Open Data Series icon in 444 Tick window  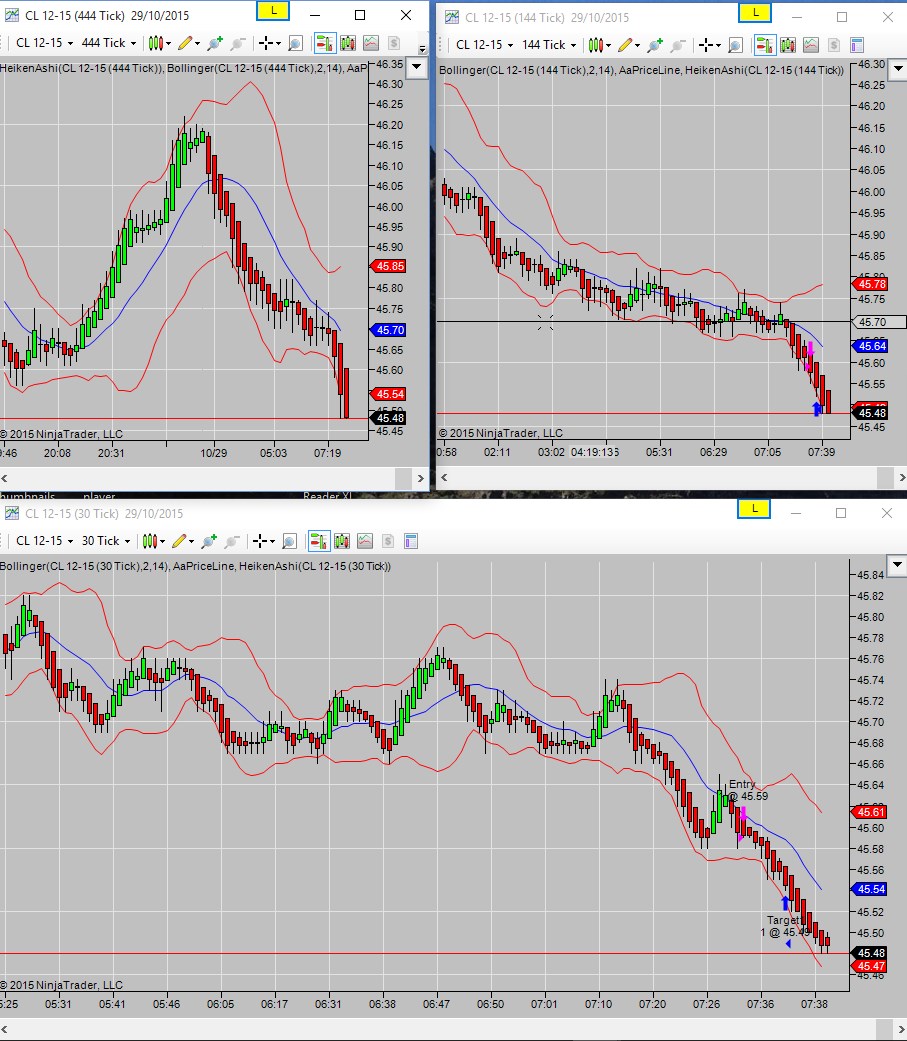click(348, 43)
